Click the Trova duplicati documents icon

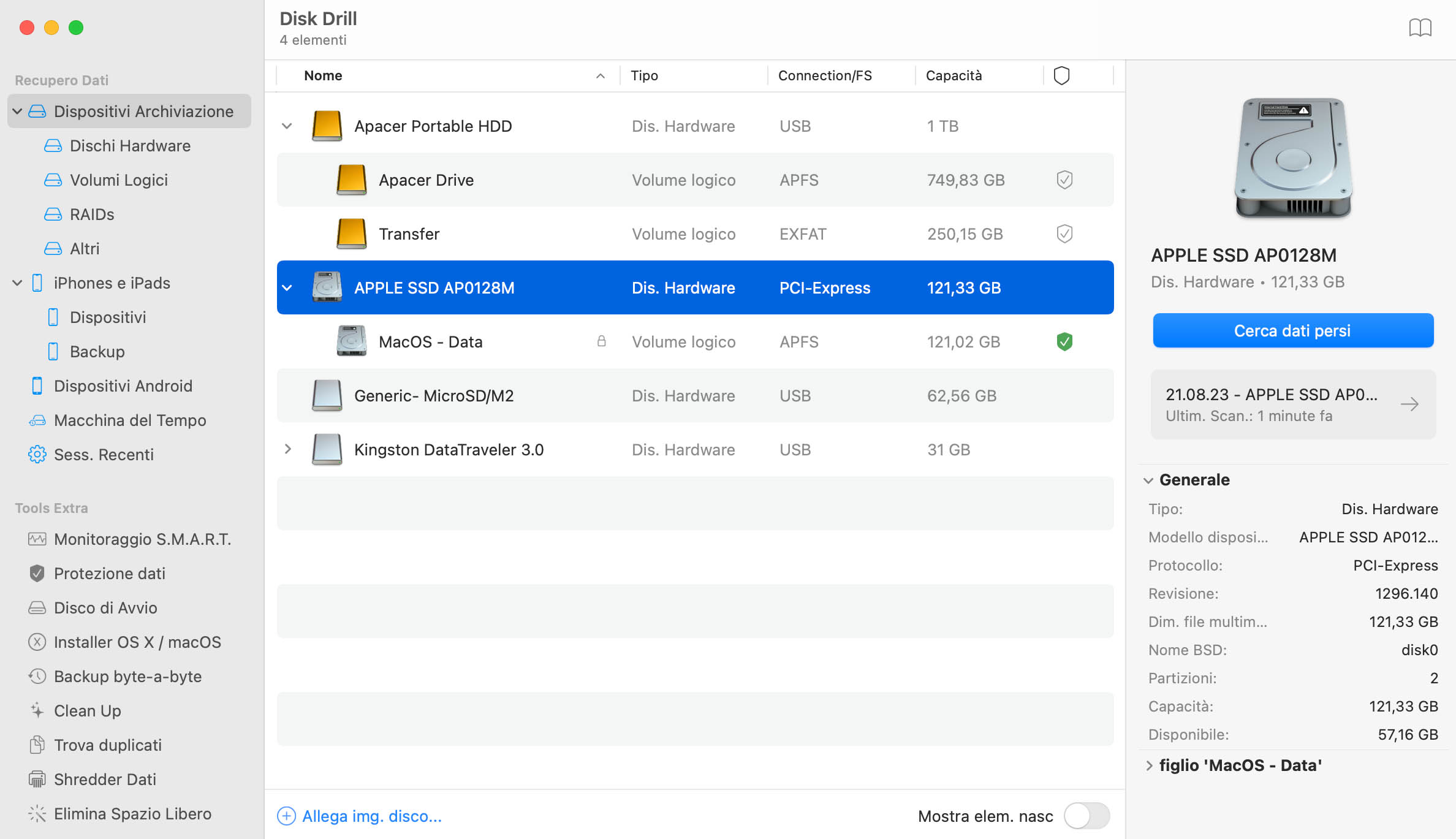click(37, 745)
